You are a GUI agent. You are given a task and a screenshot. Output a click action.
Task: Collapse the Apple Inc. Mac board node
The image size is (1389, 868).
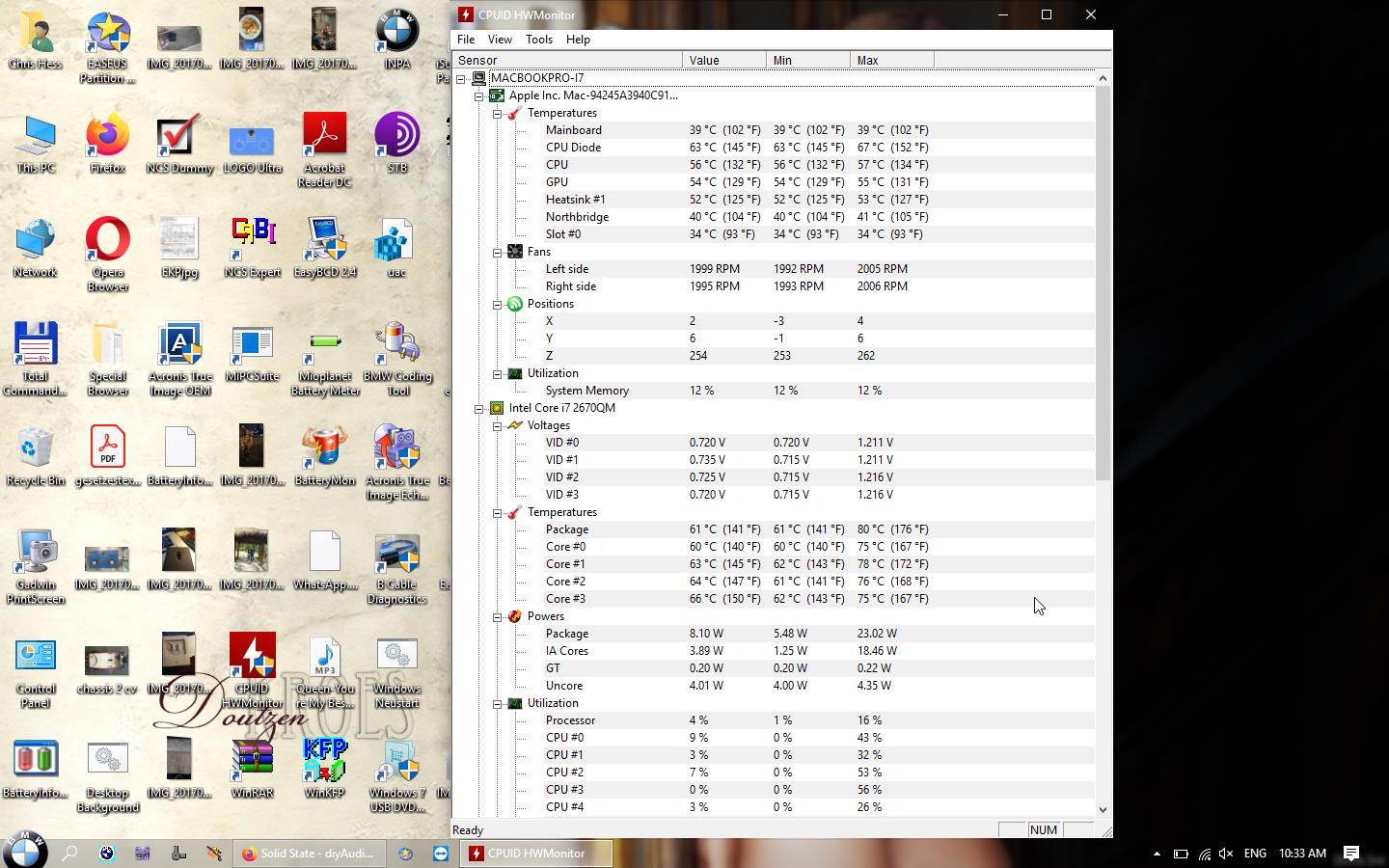(x=479, y=95)
